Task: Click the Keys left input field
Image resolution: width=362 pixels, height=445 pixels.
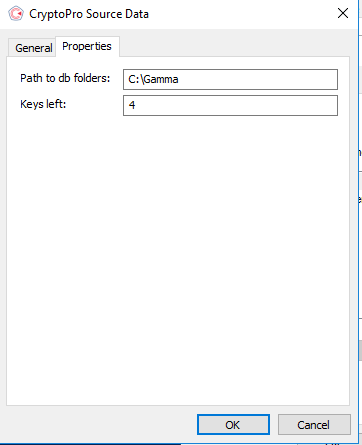Action: click(x=230, y=105)
